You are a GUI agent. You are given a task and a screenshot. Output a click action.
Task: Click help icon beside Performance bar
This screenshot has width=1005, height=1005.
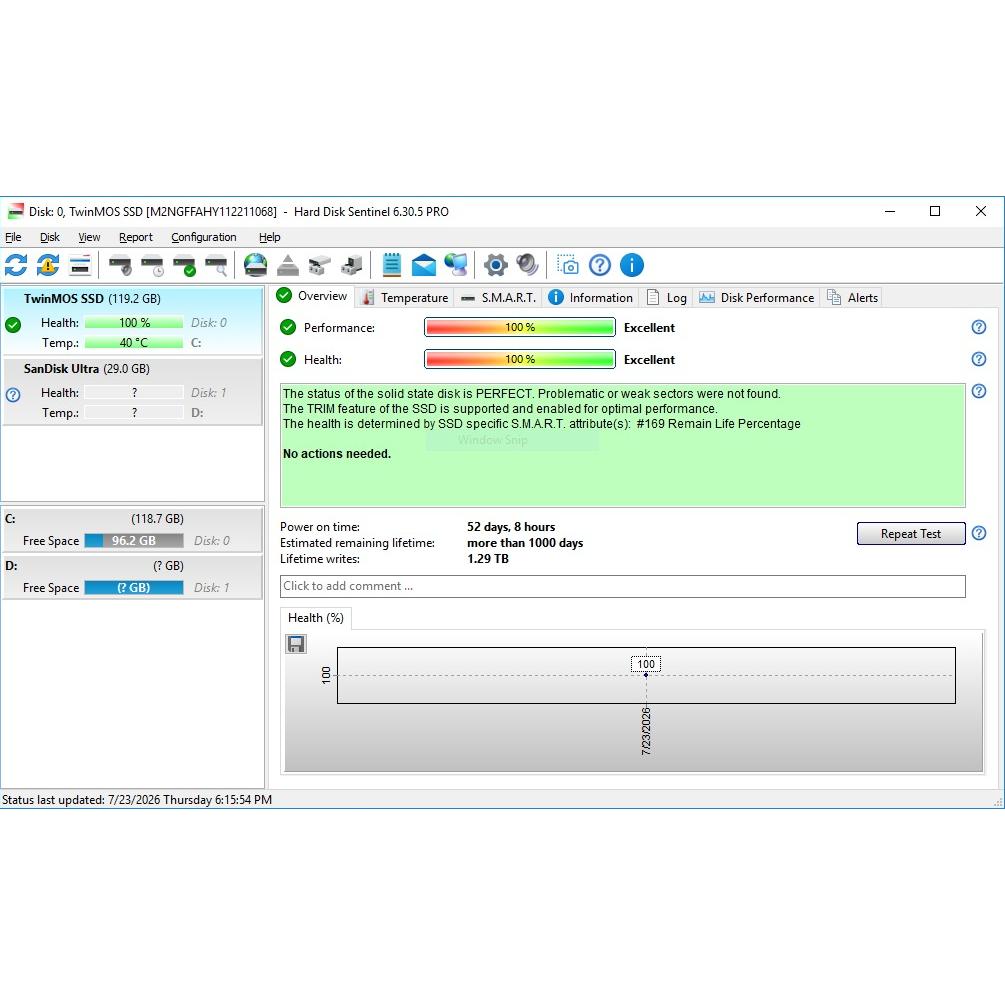pyautogui.click(x=978, y=327)
